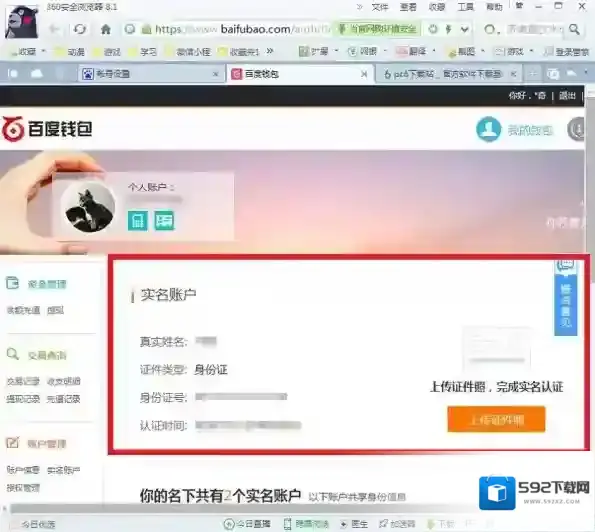This screenshot has width=595, height=532.
Task: Click the 下载 download status icon
Action: [x=440, y=524]
